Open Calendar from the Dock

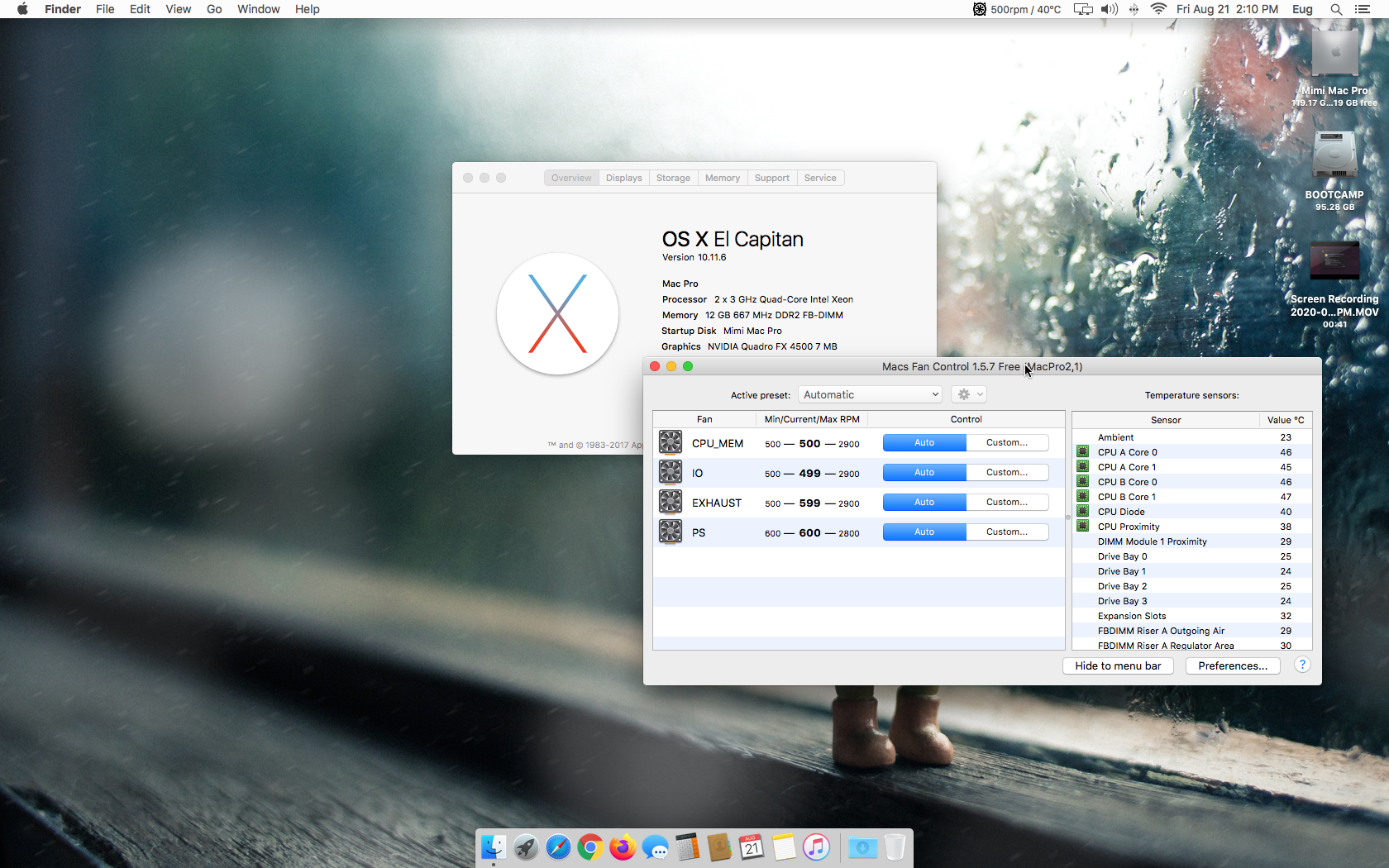point(752,847)
